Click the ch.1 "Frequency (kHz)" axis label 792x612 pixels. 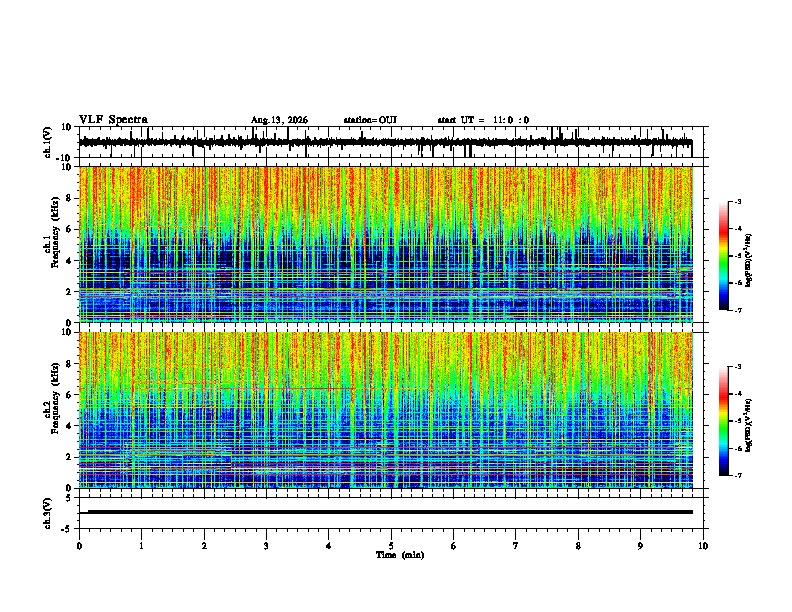(56, 232)
